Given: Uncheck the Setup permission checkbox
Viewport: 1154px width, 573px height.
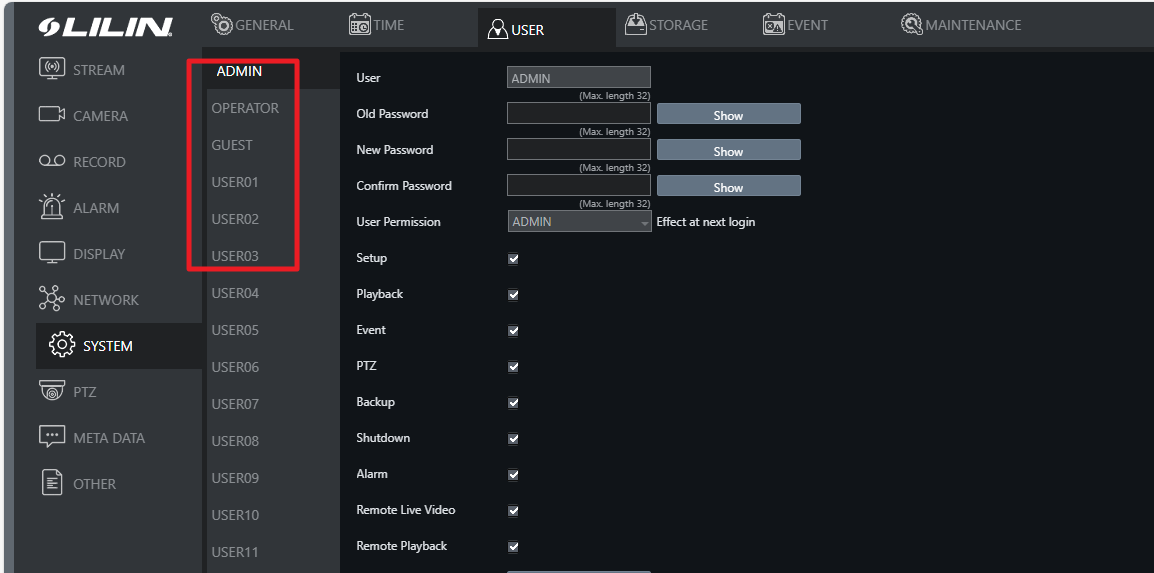Looking at the screenshot, I should click(x=513, y=258).
